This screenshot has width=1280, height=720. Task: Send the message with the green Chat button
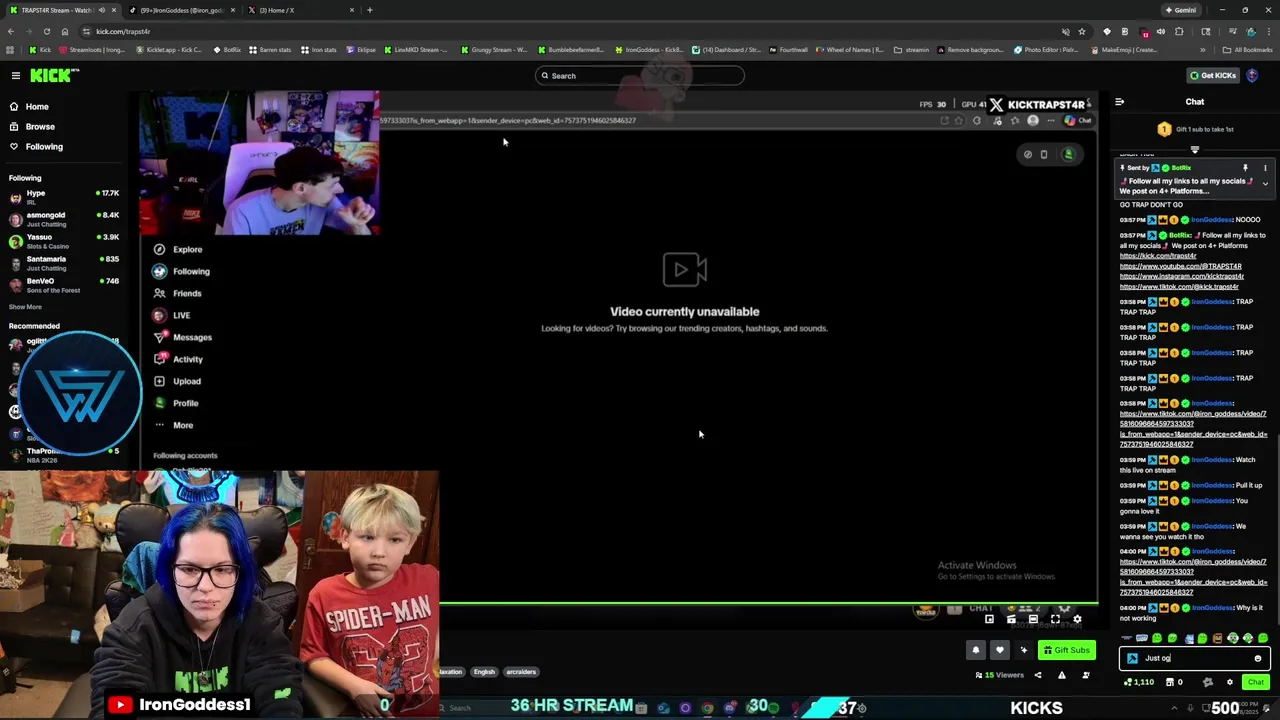click(x=1256, y=682)
